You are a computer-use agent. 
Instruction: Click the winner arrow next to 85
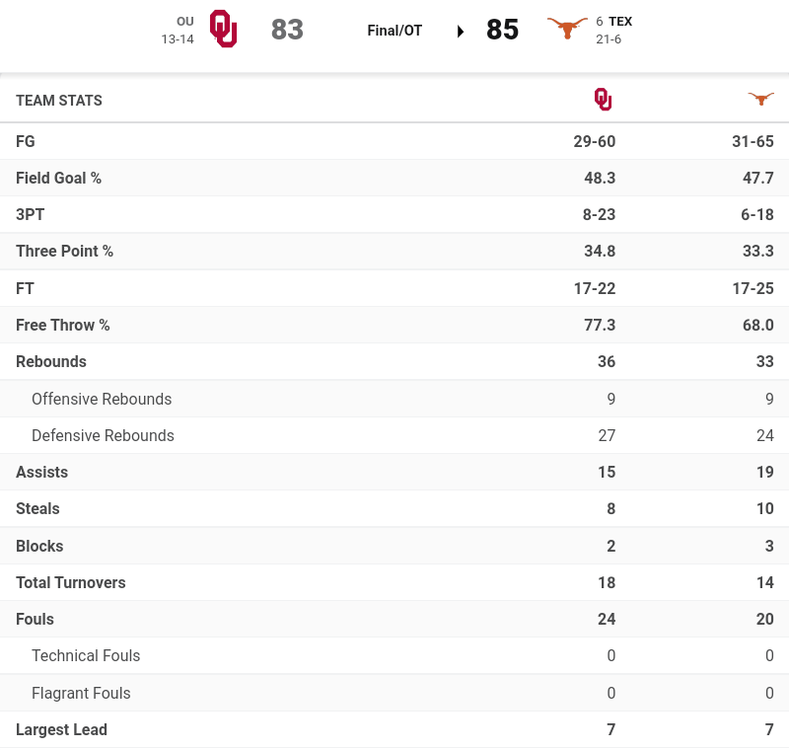[461, 31]
